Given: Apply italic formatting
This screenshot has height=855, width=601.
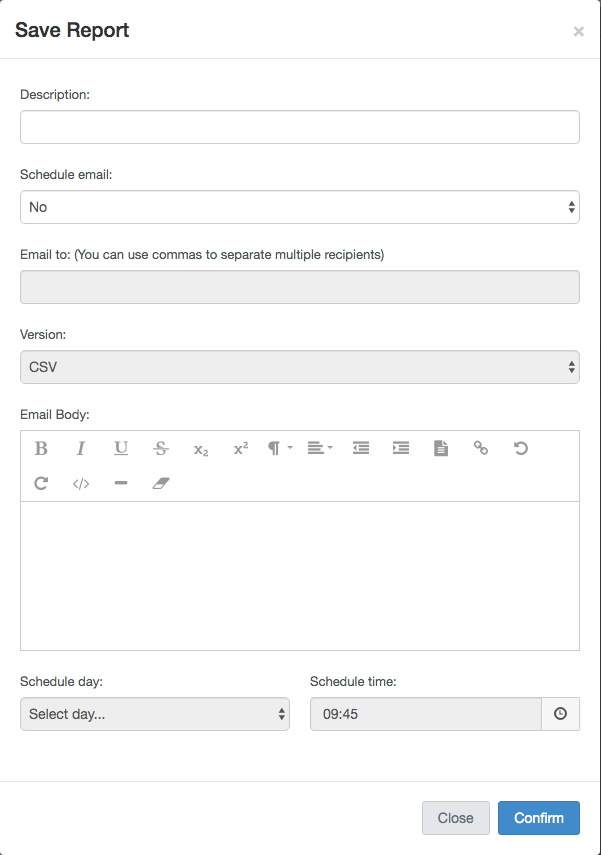Looking at the screenshot, I should [81, 449].
